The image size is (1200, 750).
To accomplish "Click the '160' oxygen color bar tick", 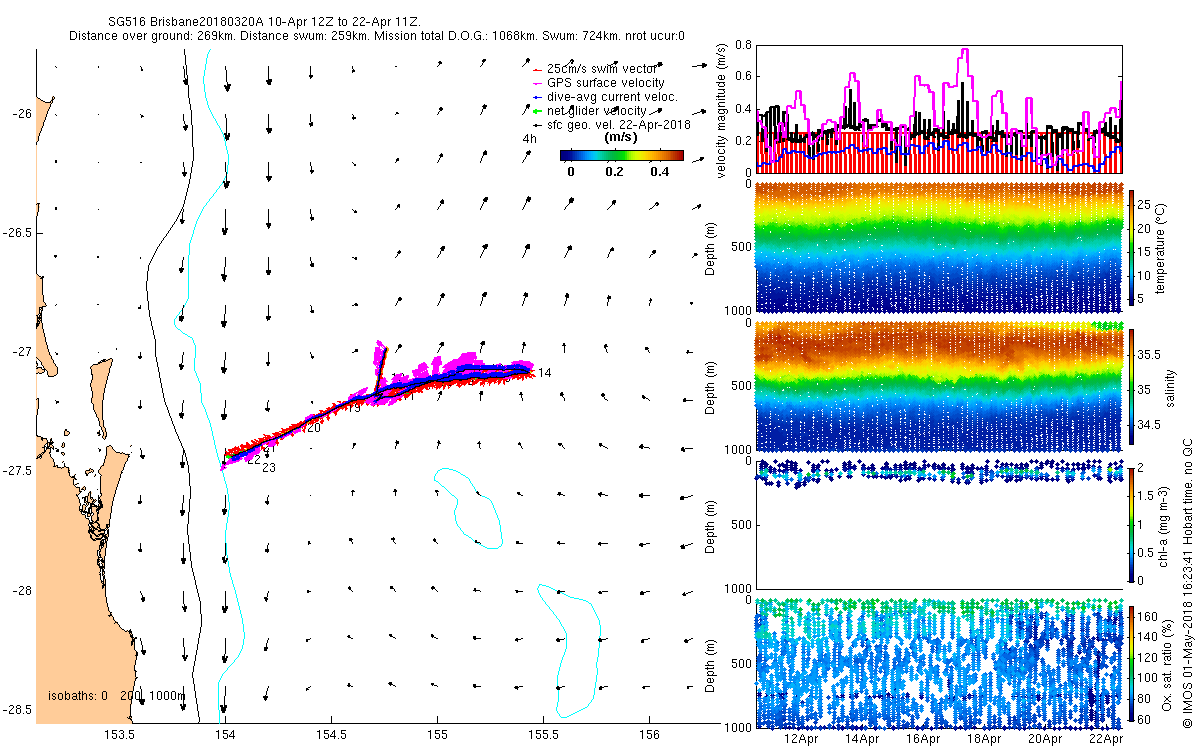I will pyautogui.click(x=1149, y=619).
